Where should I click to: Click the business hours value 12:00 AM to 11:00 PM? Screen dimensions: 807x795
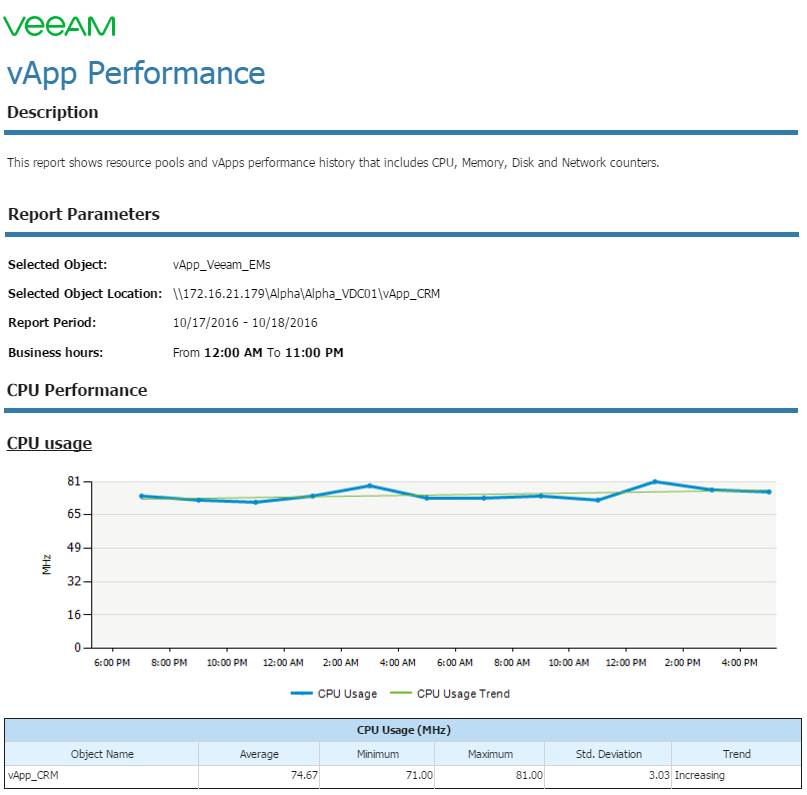pos(258,352)
